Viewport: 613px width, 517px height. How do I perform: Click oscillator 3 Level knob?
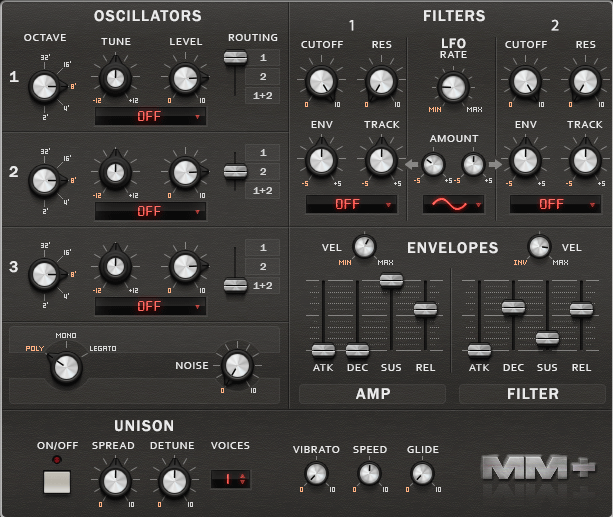pyautogui.click(x=185, y=267)
